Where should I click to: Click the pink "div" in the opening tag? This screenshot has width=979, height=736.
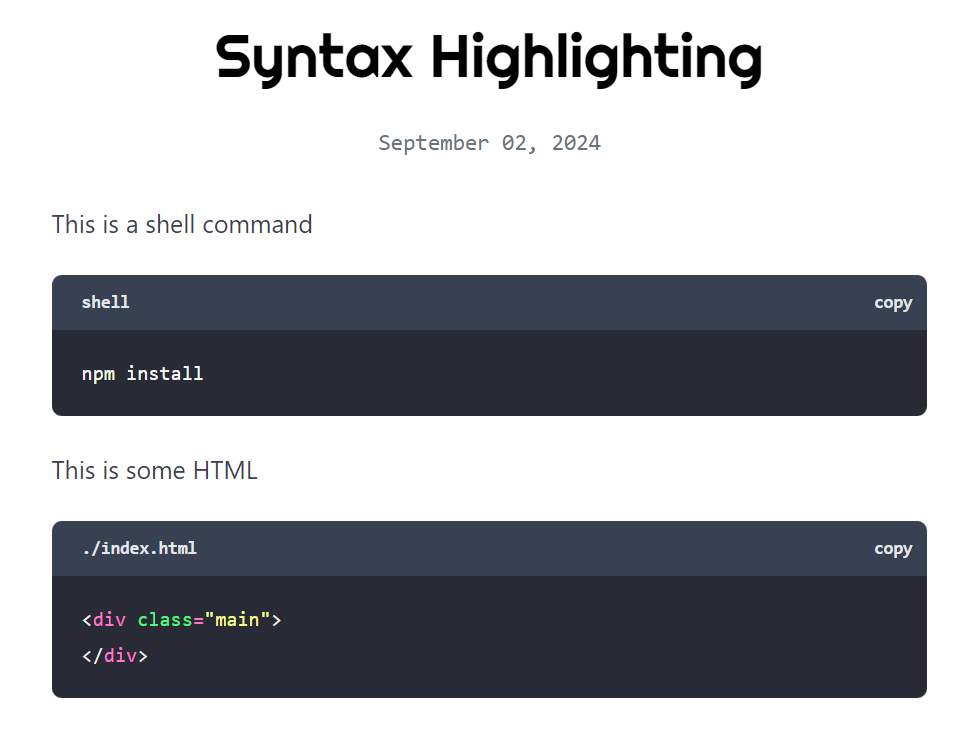click(109, 620)
